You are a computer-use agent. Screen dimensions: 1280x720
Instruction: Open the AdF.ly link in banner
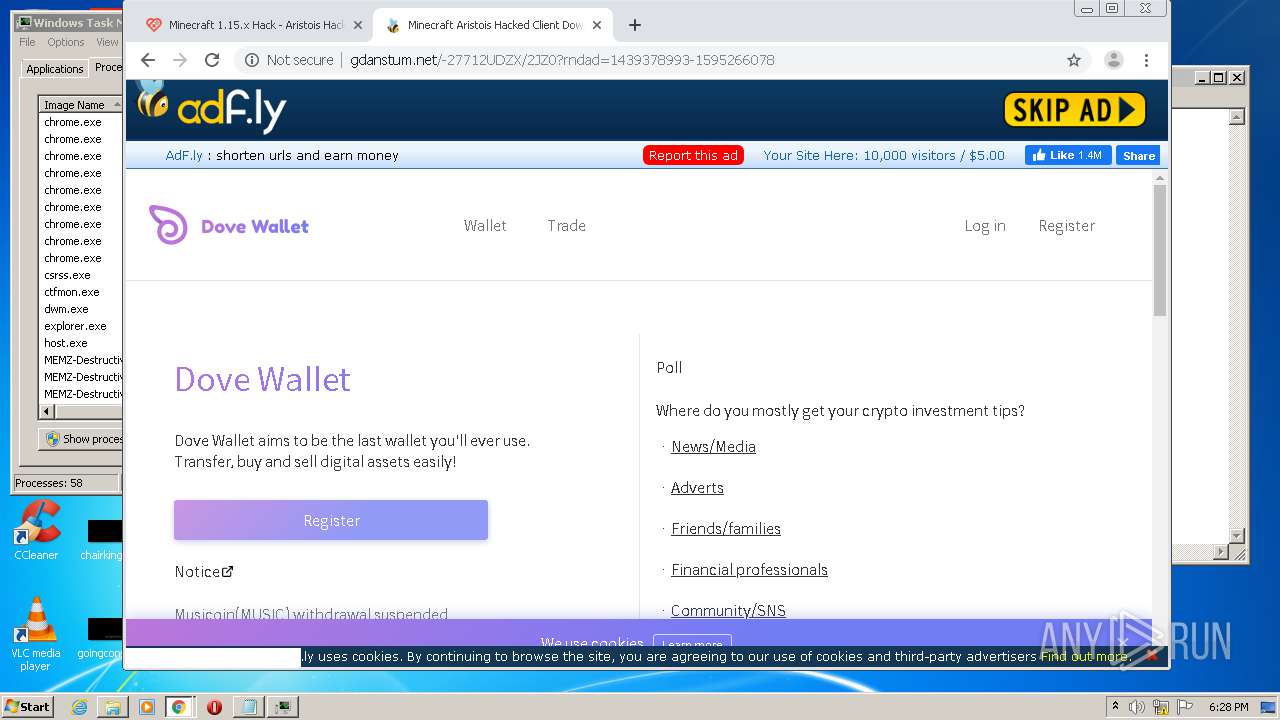184,155
